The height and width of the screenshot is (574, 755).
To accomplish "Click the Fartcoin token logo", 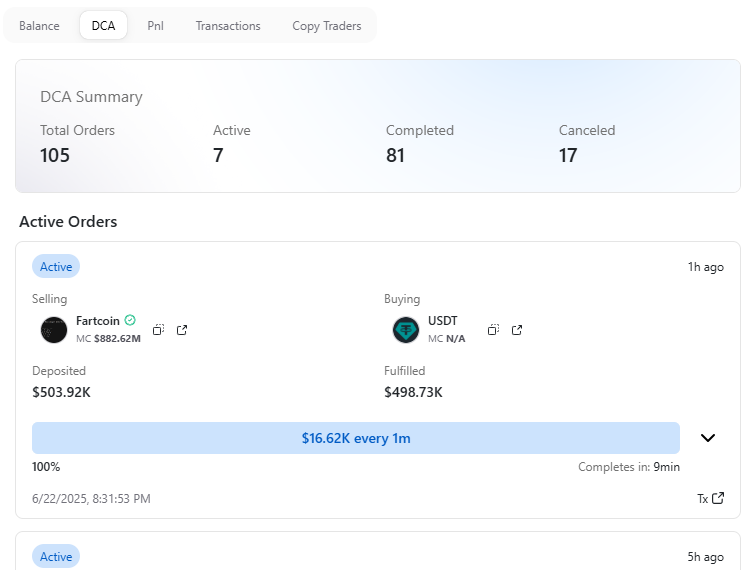I will [x=54, y=330].
